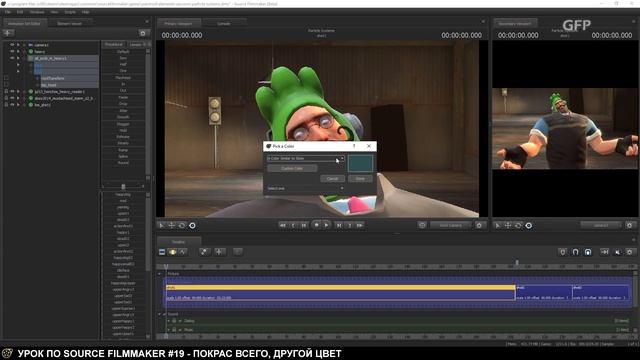Screen dimensions: 640x360
Task: Select the move tool under secondary viewport
Action: (x=508, y=225)
